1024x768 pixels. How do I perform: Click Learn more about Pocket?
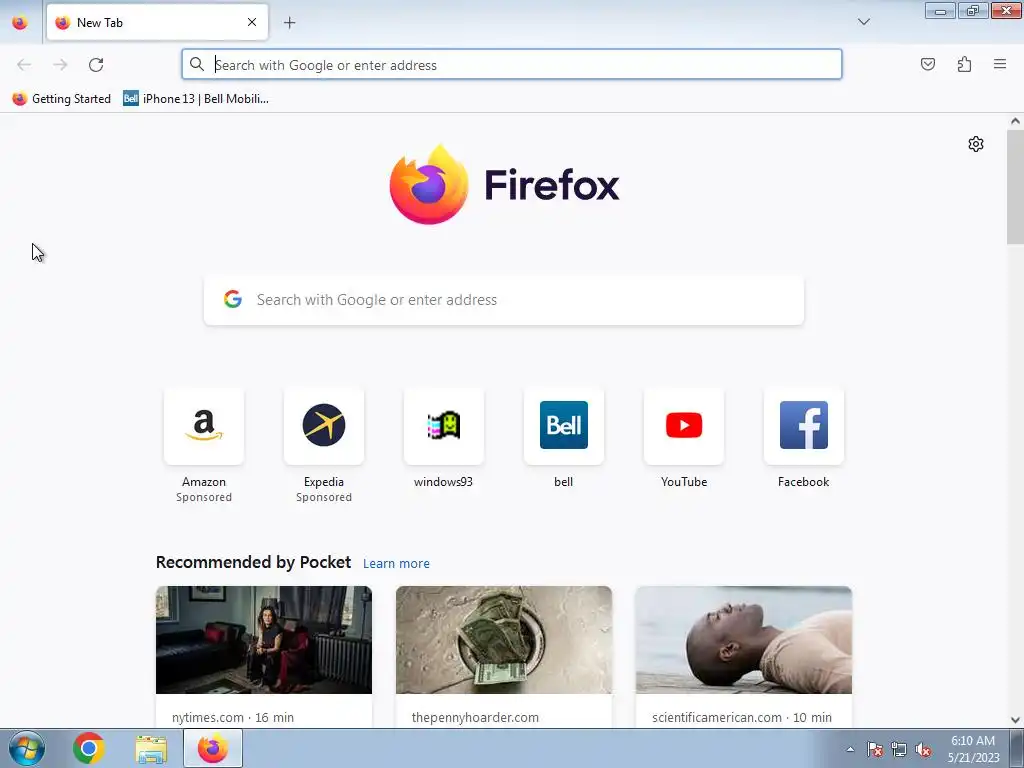click(396, 563)
